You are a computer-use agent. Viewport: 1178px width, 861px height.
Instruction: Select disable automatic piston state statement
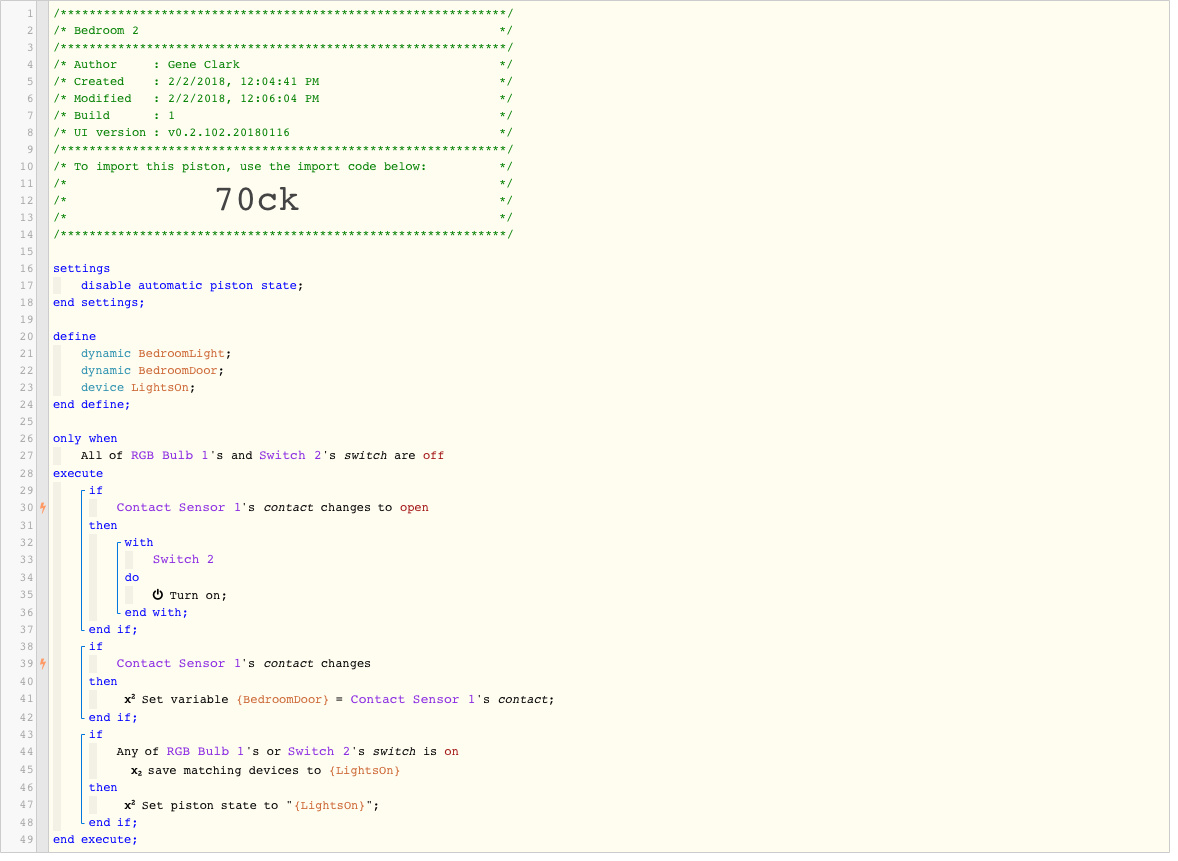(x=192, y=285)
